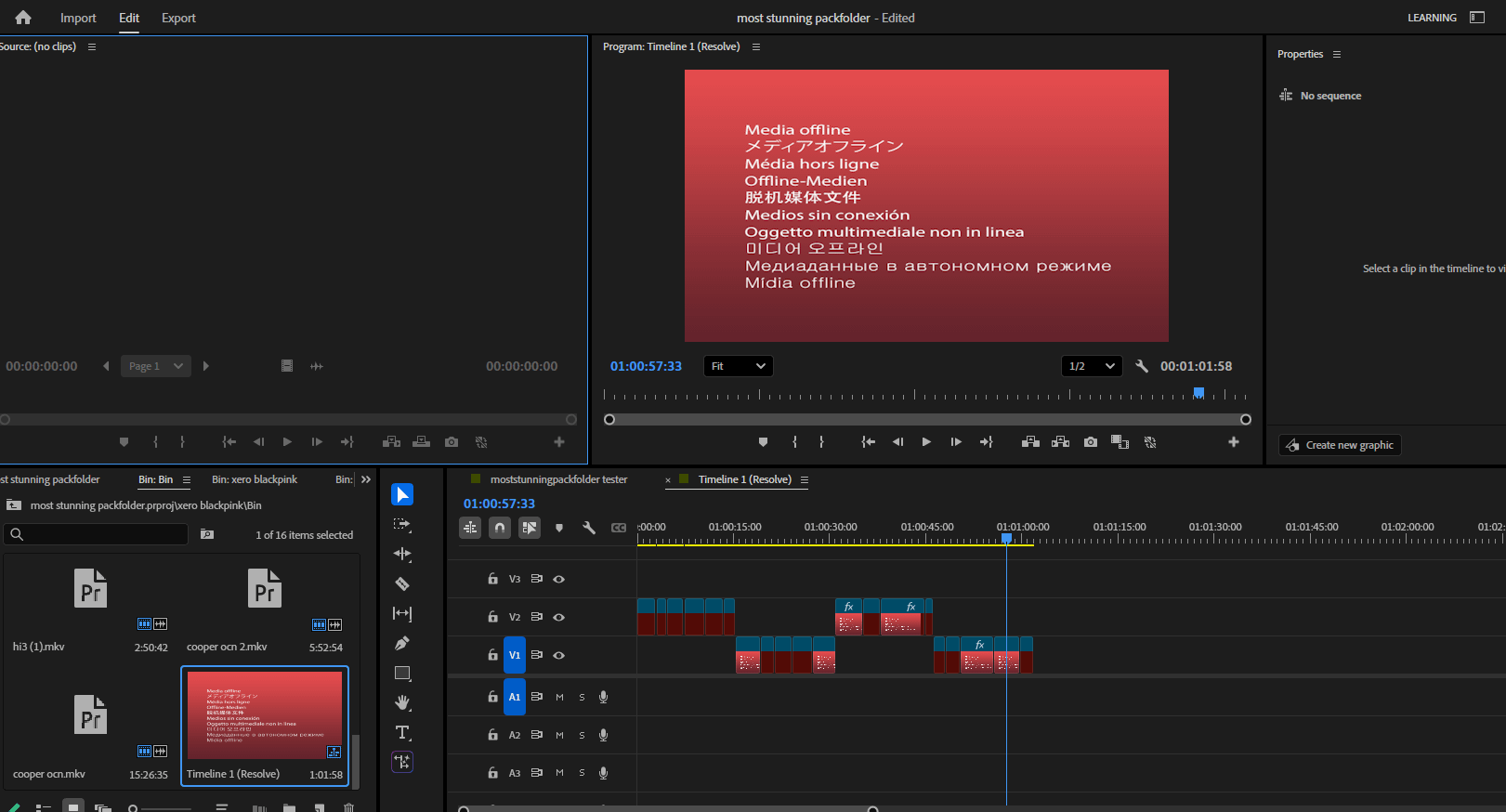
Task: Go to Out point in Program monitor
Action: pos(986,442)
